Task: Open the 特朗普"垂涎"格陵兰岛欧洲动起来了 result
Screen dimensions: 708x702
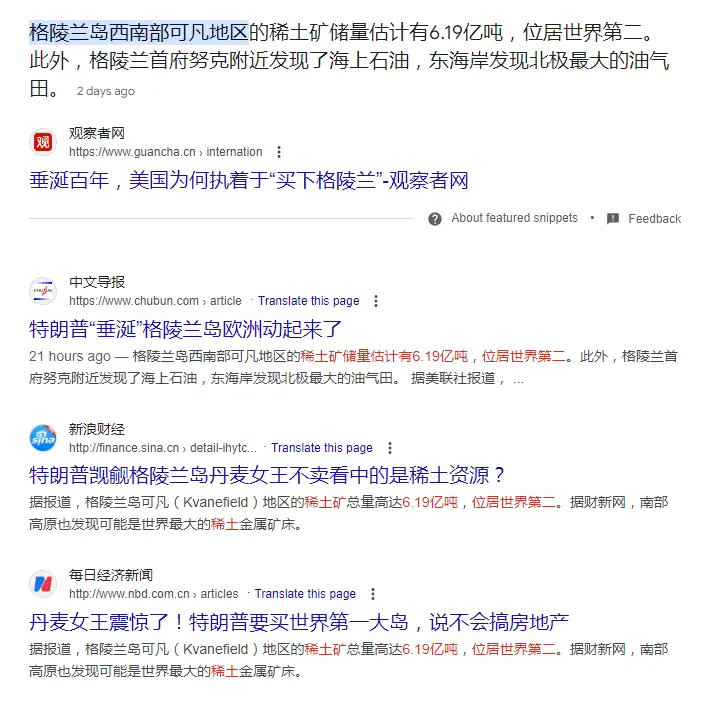Action: (x=186, y=329)
